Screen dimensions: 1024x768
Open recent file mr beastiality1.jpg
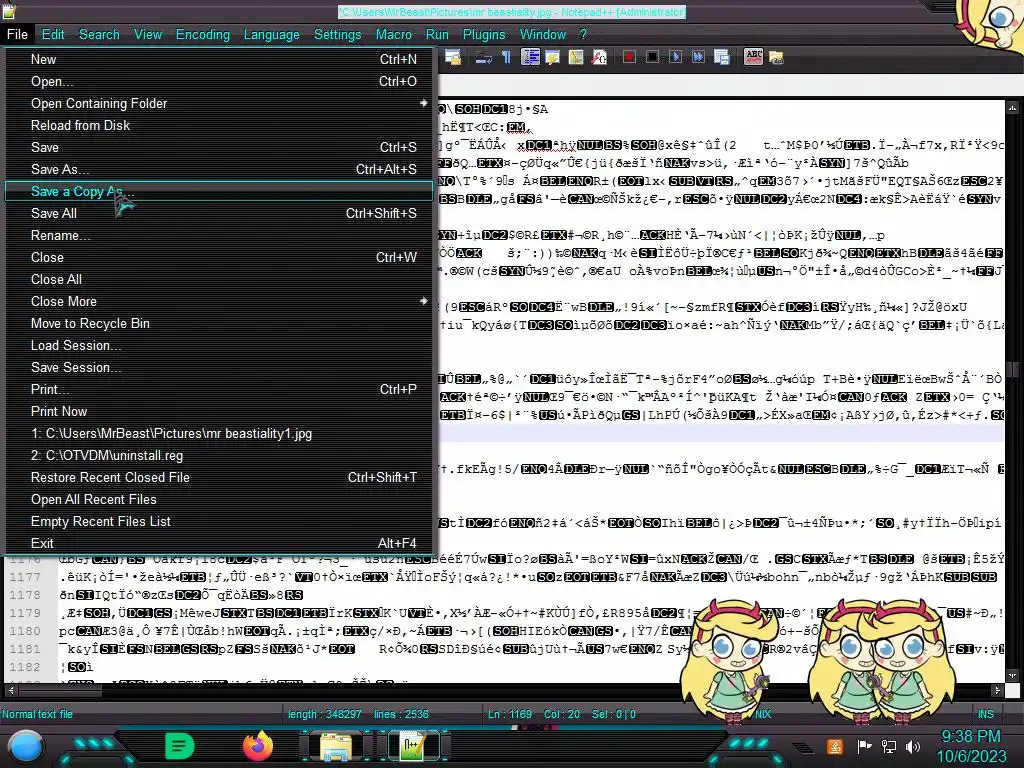tap(219, 434)
